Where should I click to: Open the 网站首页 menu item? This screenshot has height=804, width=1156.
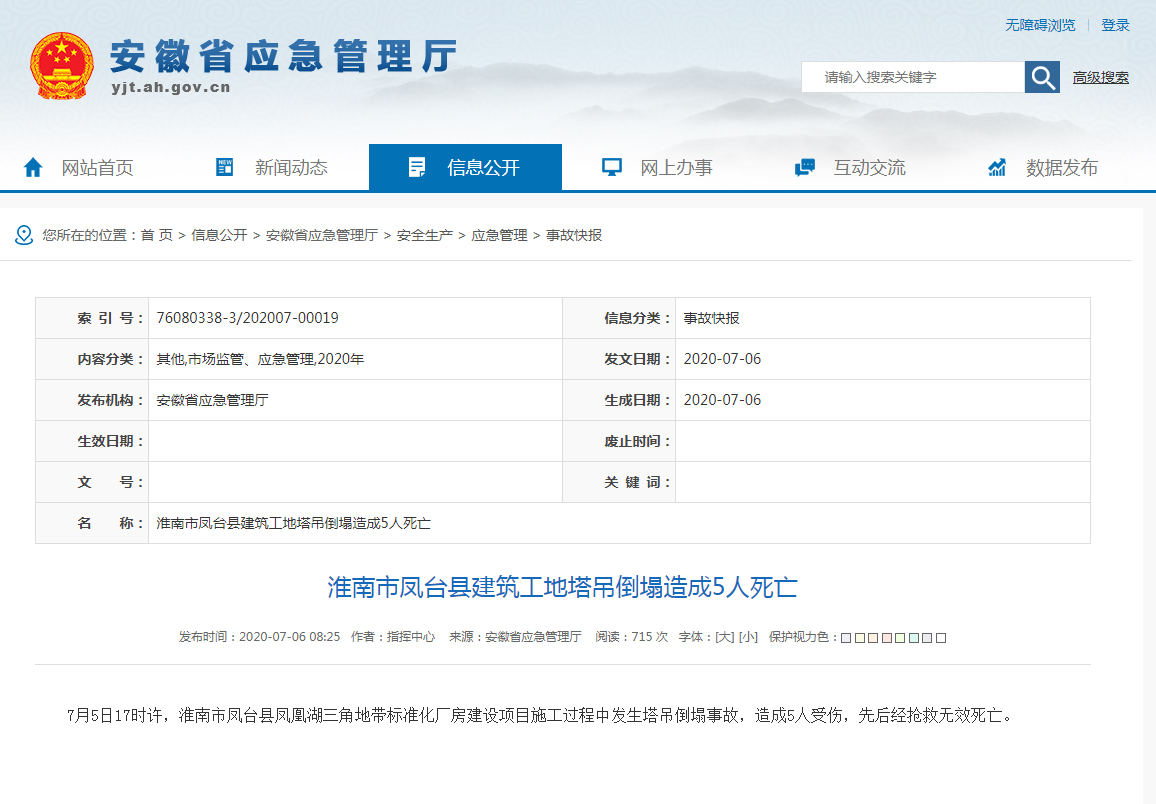coord(97,168)
